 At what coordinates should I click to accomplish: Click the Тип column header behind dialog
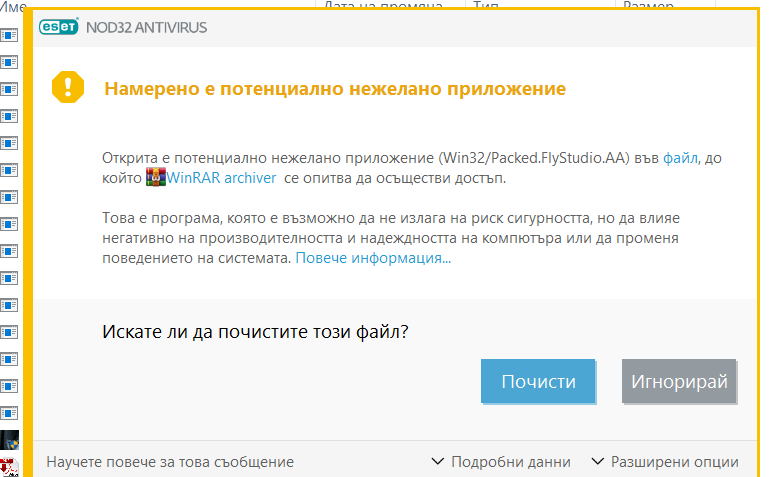(486, 5)
